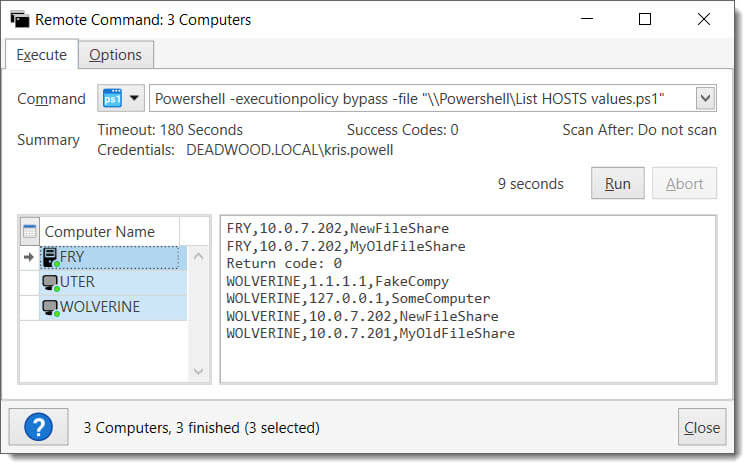The height and width of the screenshot is (469, 750).
Task: Click output line 'FRY,10.0.7.202,NewFileShare'
Action: click(x=338, y=229)
